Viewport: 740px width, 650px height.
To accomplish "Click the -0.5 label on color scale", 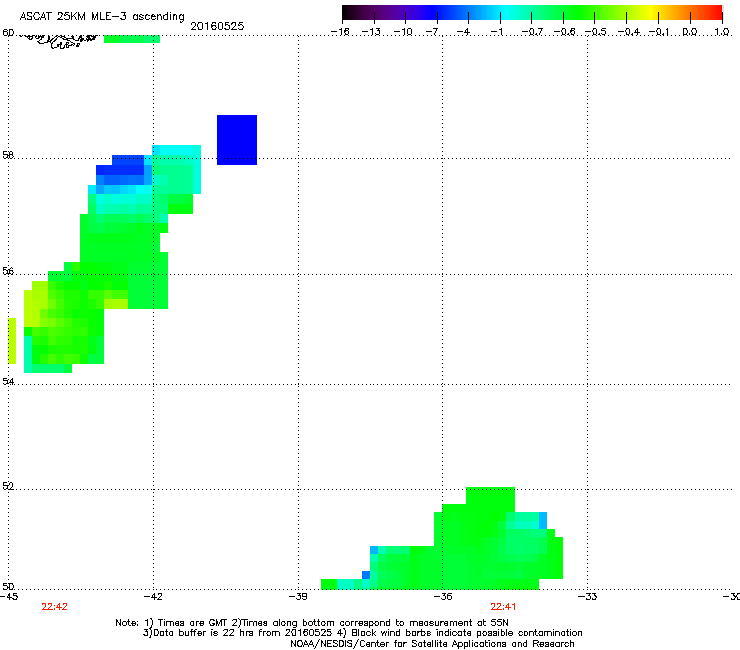I will pyautogui.click(x=596, y=32).
